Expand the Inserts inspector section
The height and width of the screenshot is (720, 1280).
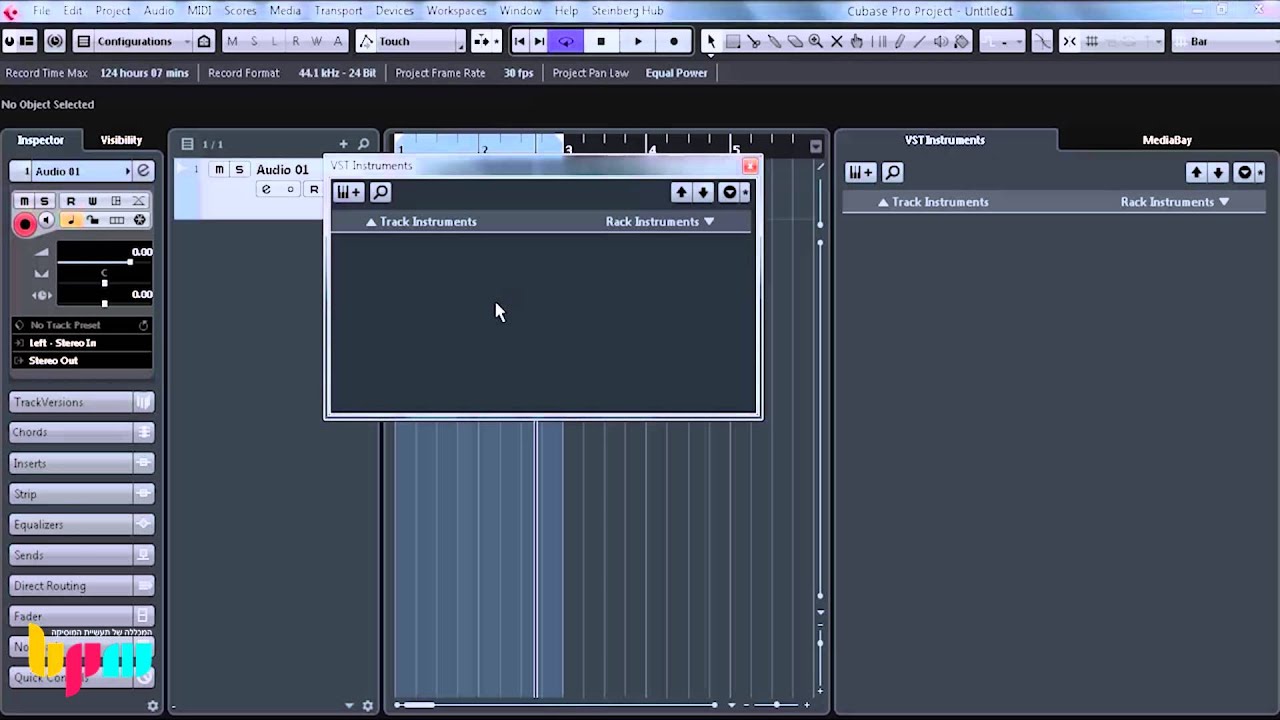click(x=81, y=463)
